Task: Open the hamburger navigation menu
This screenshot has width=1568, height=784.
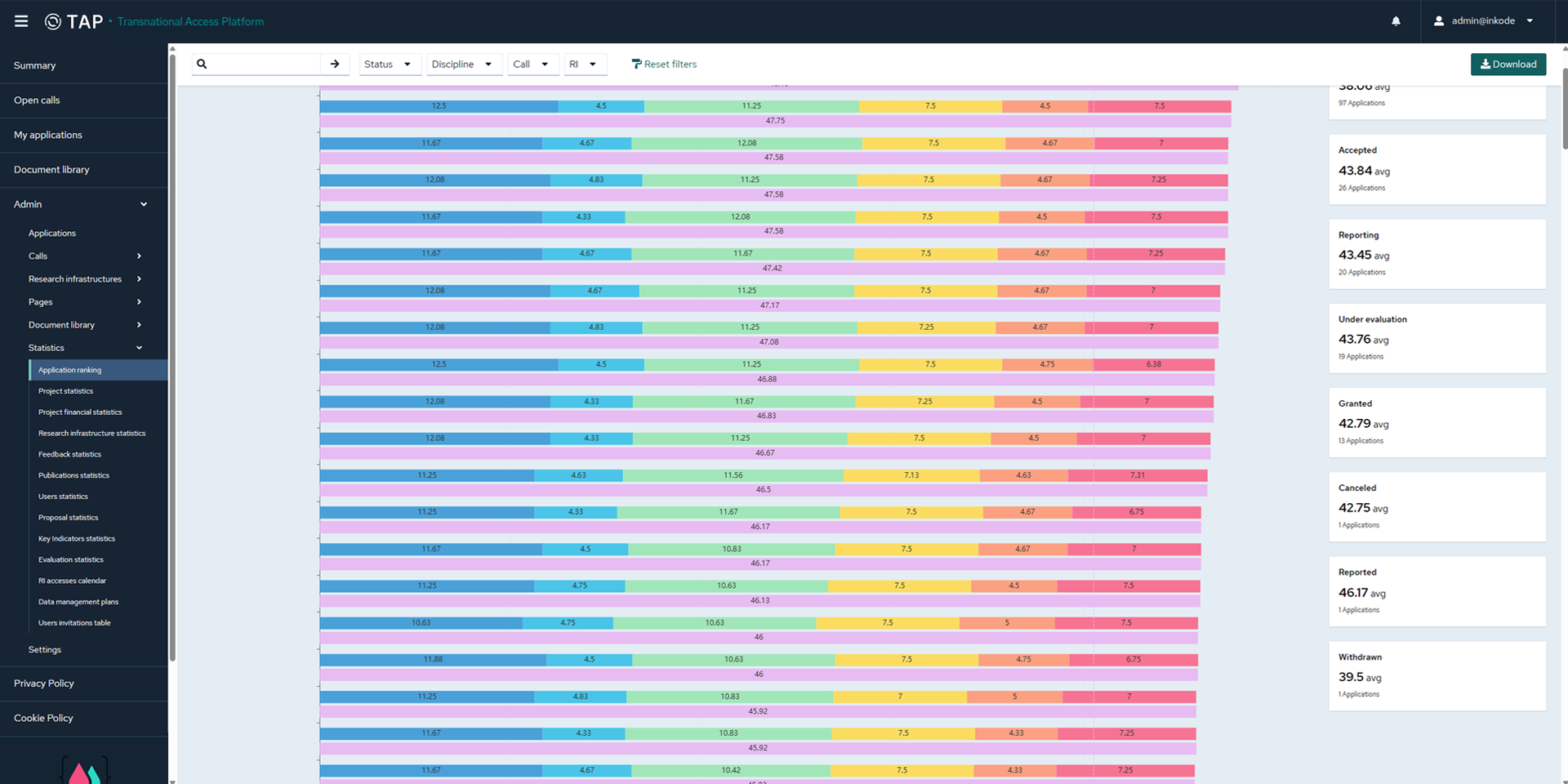Action: coord(21,21)
